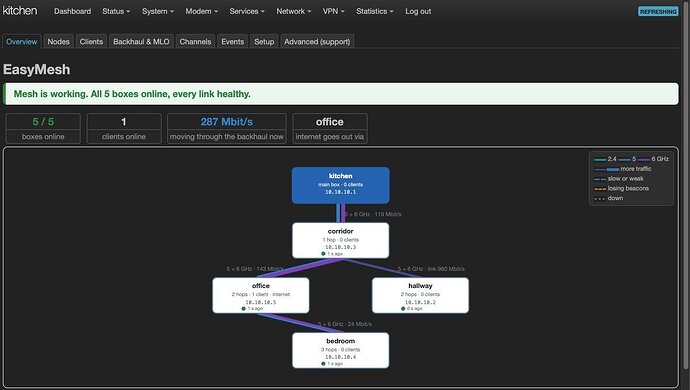
Task: Expand the Statistics dropdown menu
Action: [374, 11]
